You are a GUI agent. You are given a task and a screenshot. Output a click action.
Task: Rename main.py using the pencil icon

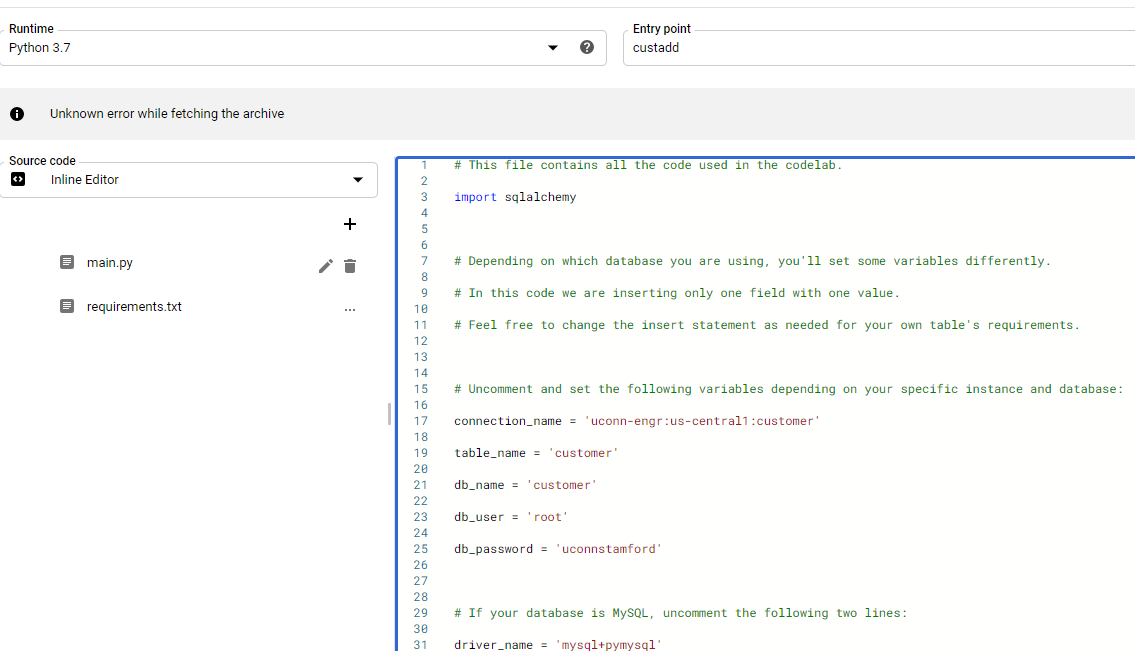point(326,266)
